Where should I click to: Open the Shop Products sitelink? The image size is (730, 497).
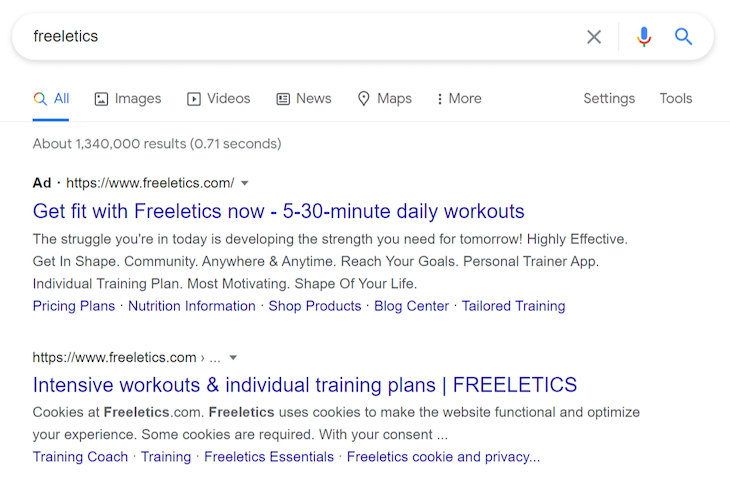(315, 306)
